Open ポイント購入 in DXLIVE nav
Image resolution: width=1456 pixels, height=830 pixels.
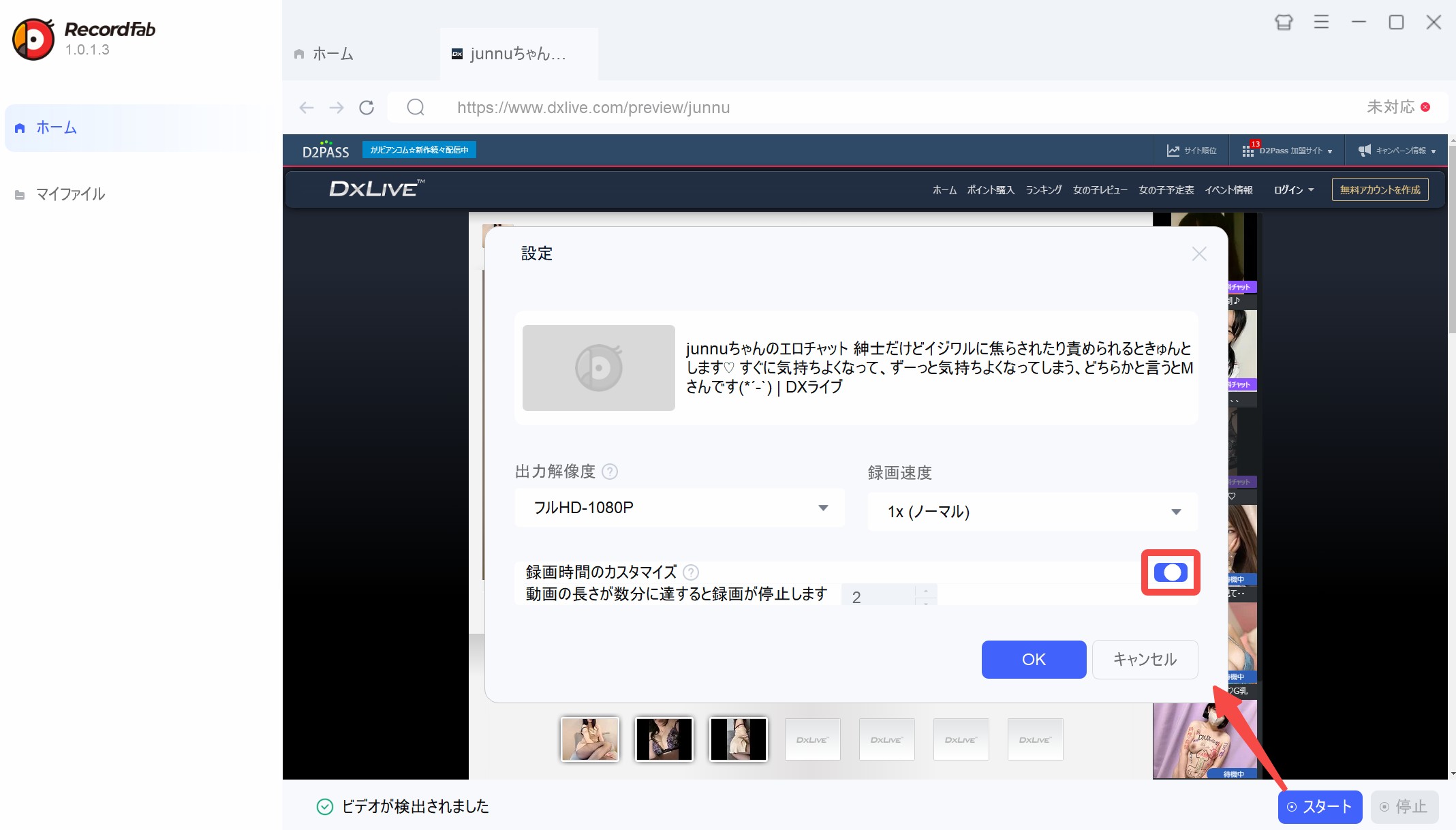tap(991, 190)
